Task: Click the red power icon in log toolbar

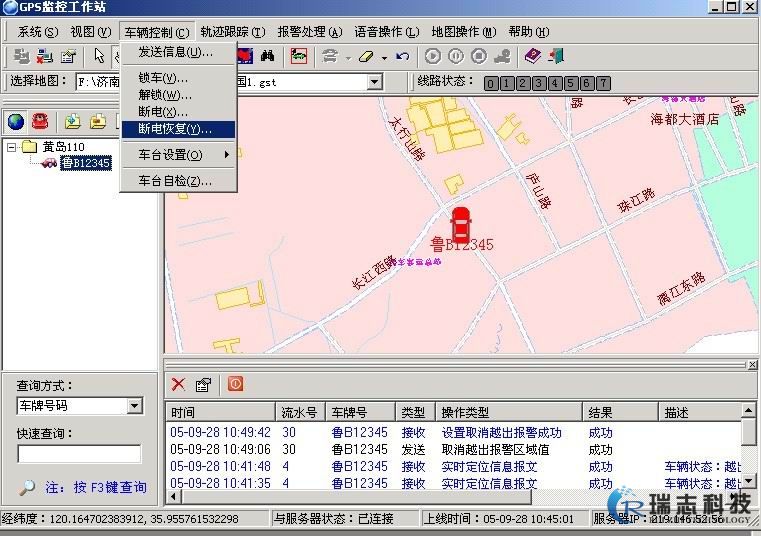Action: (236, 384)
